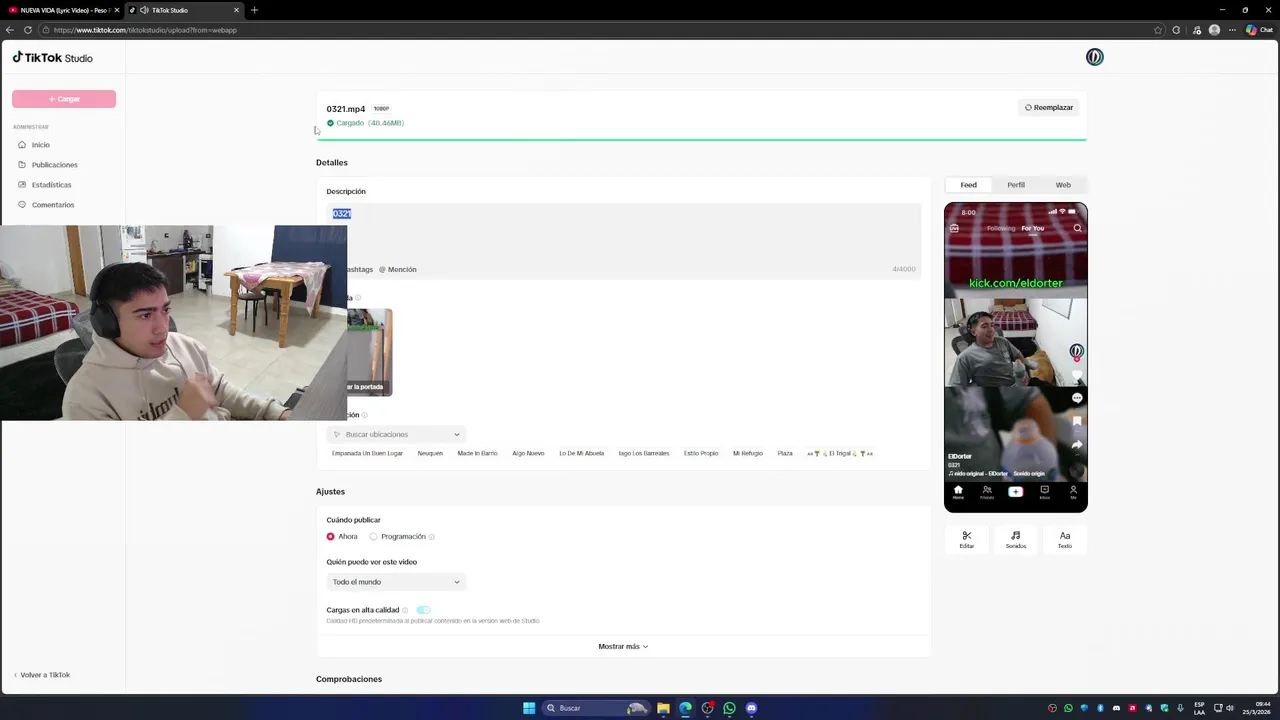This screenshot has width=1280, height=720.
Task: Switch preview to the Perfil tab
Action: coord(1016,185)
